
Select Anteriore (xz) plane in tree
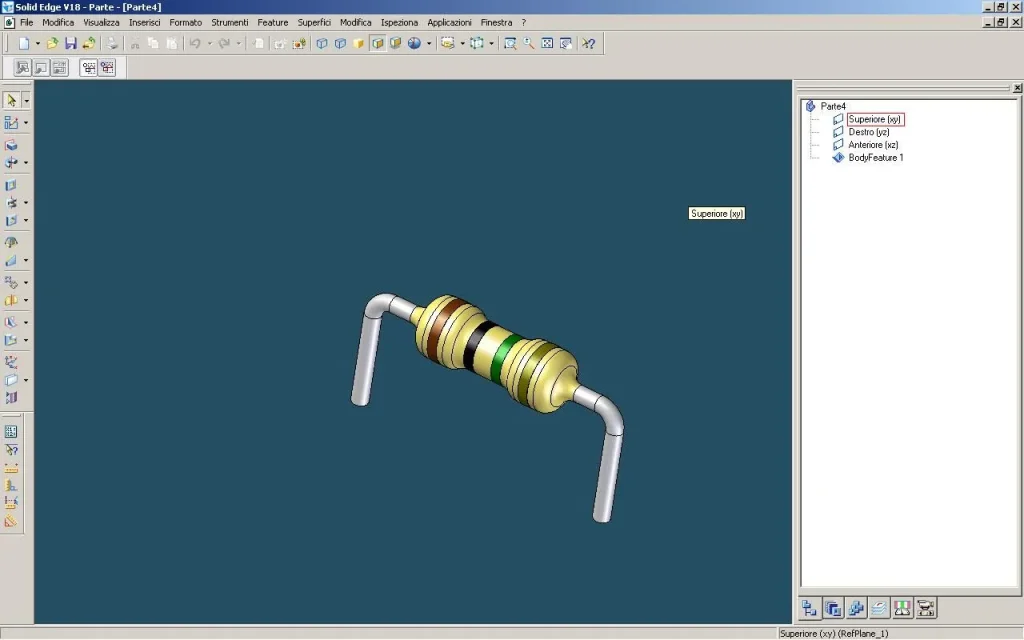(873, 145)
